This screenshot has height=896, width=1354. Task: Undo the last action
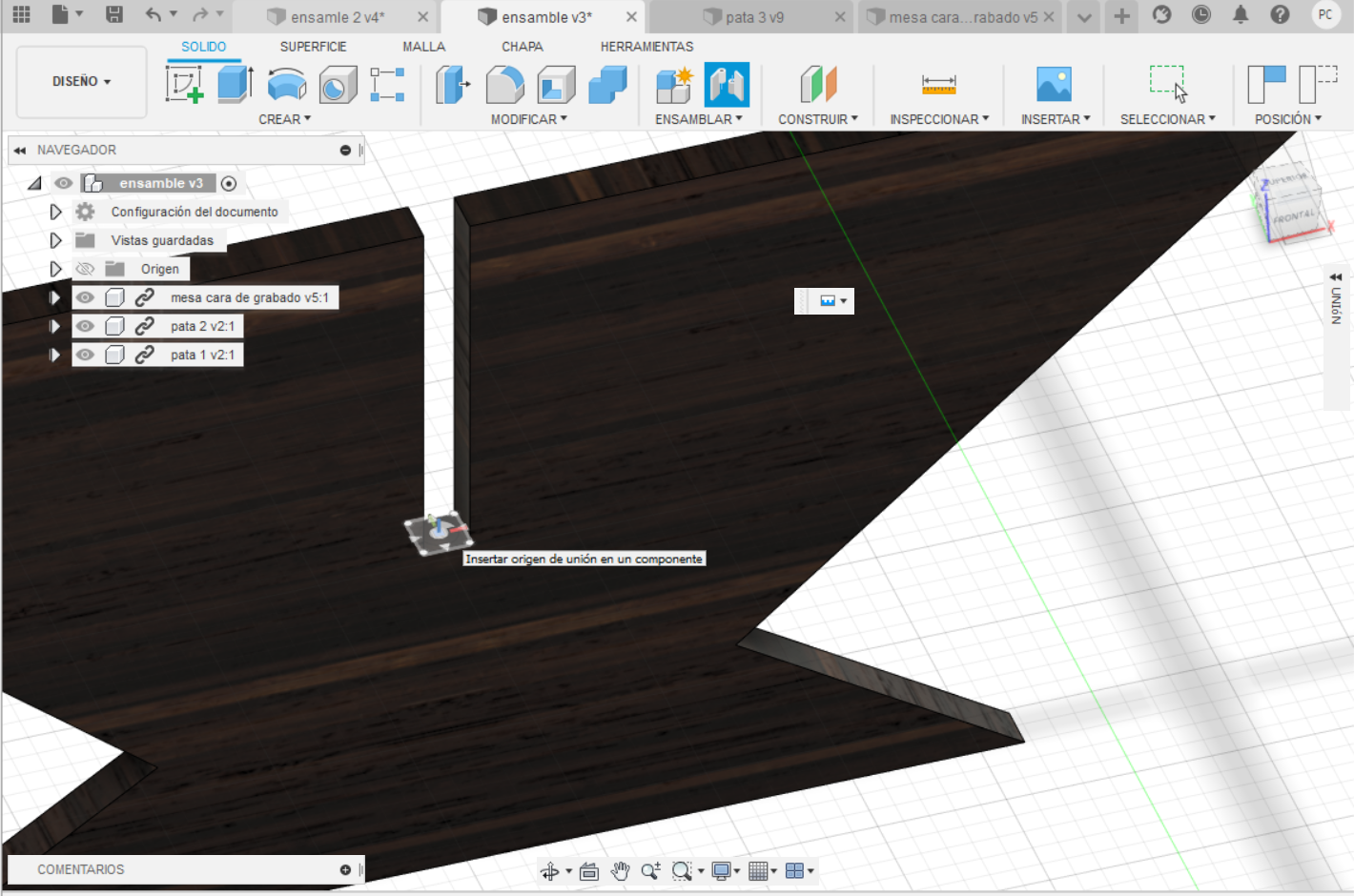(x=154, y=14)
